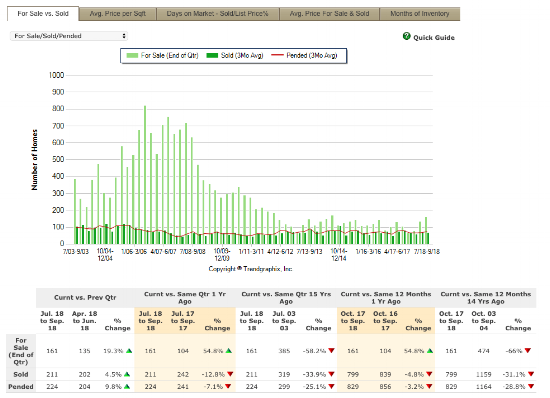This screenshot has height=398, width=550.
Task: Switch to Avg. Price per Sqft tab
Action: pos(118,14)
